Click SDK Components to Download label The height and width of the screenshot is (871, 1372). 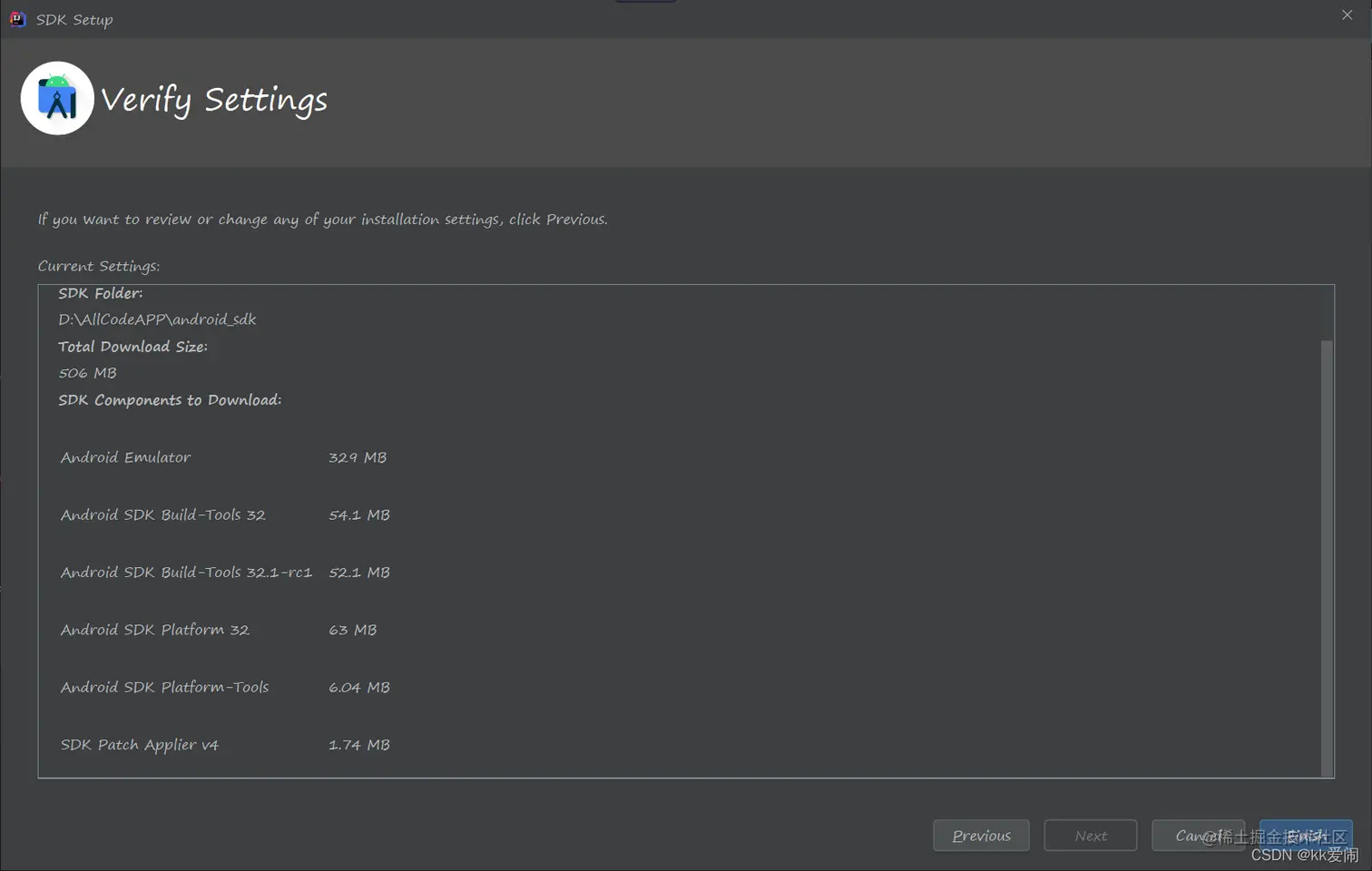coord(170,400)
